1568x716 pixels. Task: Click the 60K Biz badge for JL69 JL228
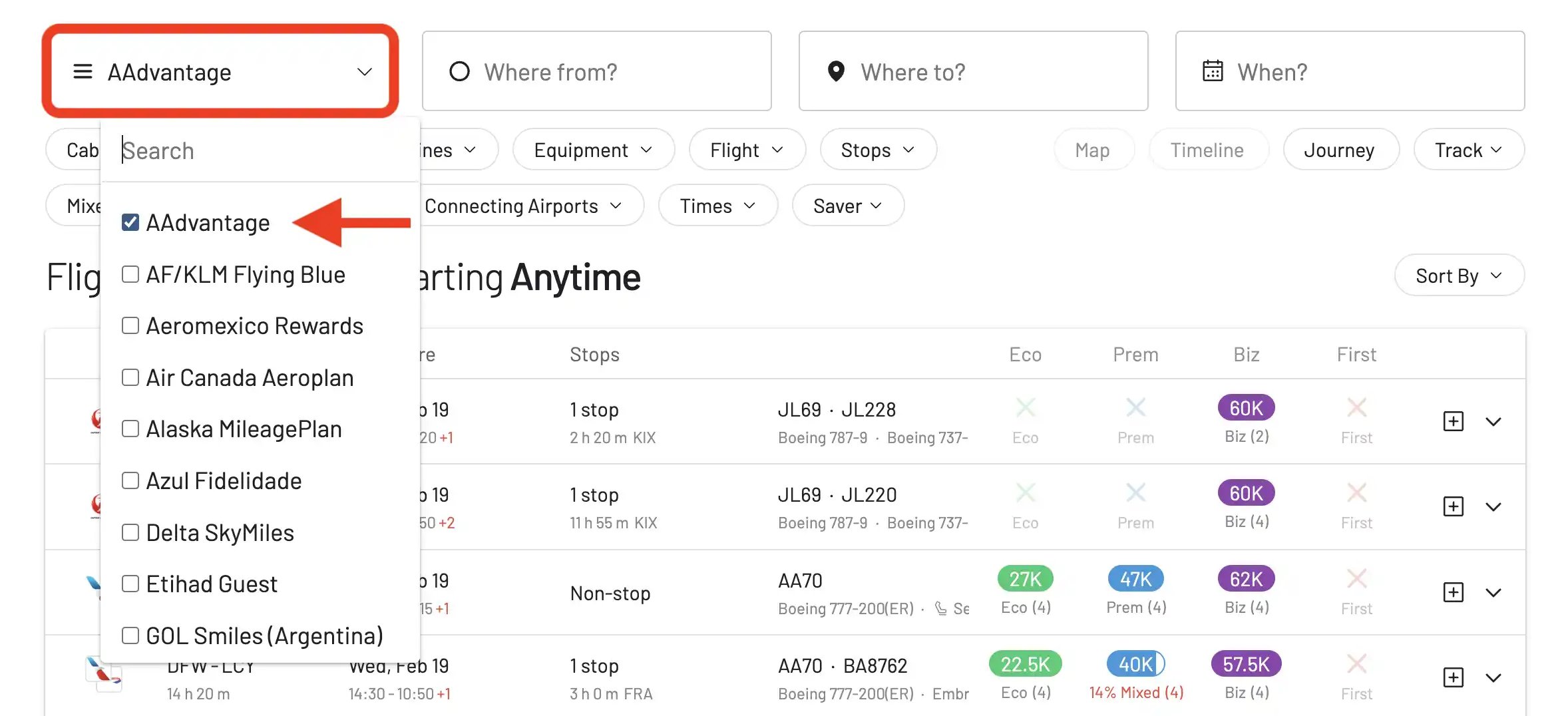click(x=1246, y=408)
